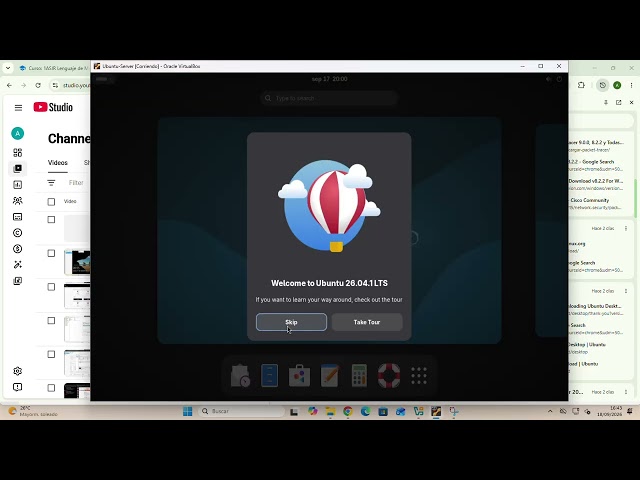Screen dimensions: 640x480
Task: Pin the Chrome side panel
Action: [x=606, y=102]
